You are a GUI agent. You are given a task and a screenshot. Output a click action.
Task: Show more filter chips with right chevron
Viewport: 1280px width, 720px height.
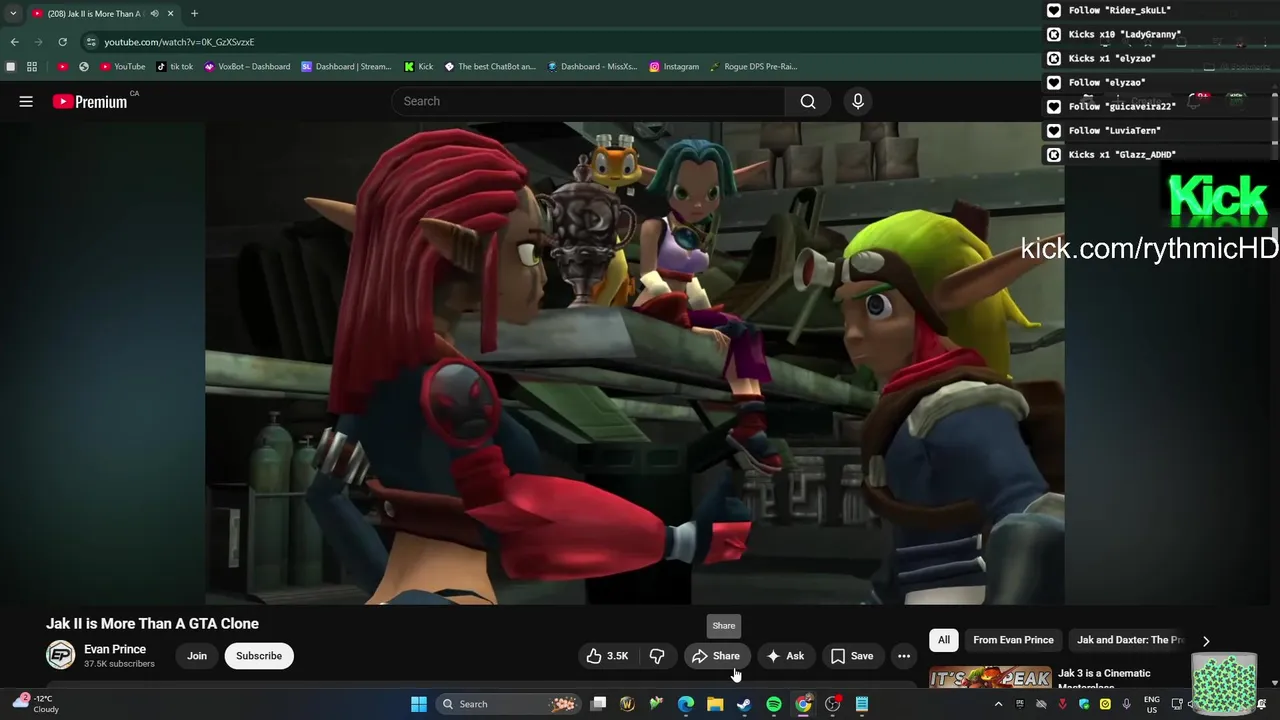pyautogui.click(x=1206, y=641)
